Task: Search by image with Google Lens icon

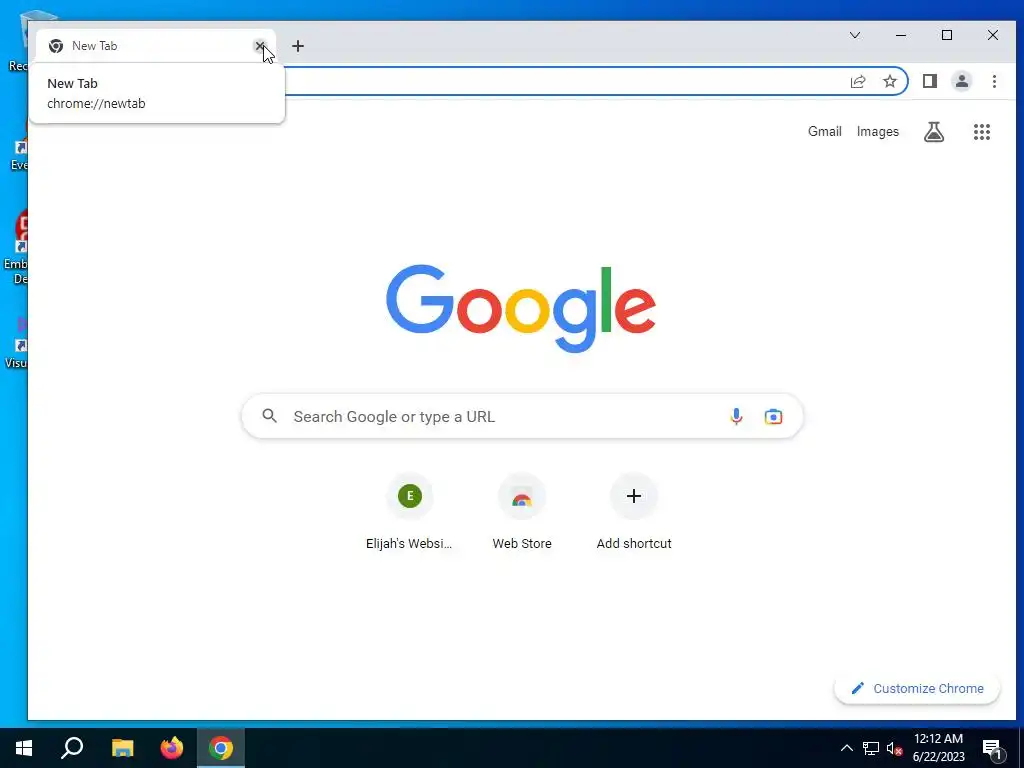Action: coord(773,416)
